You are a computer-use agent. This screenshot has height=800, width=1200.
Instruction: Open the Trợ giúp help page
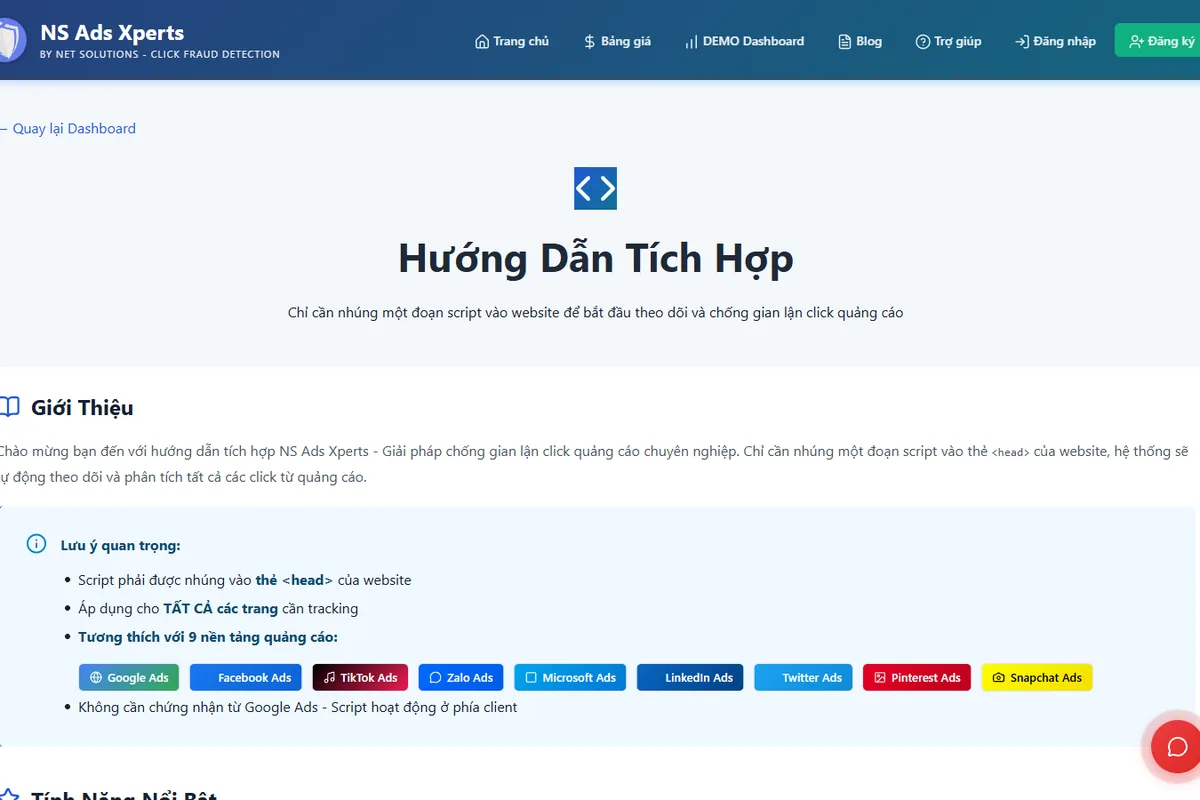point(948,41)
